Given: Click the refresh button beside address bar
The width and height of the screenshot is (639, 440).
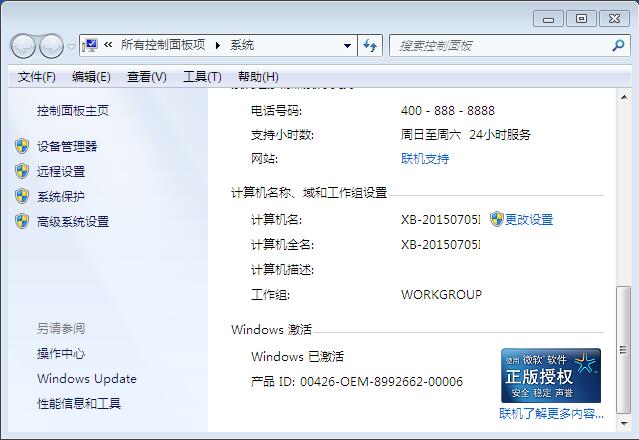Looking at the screenshot, I should [371, 45].
